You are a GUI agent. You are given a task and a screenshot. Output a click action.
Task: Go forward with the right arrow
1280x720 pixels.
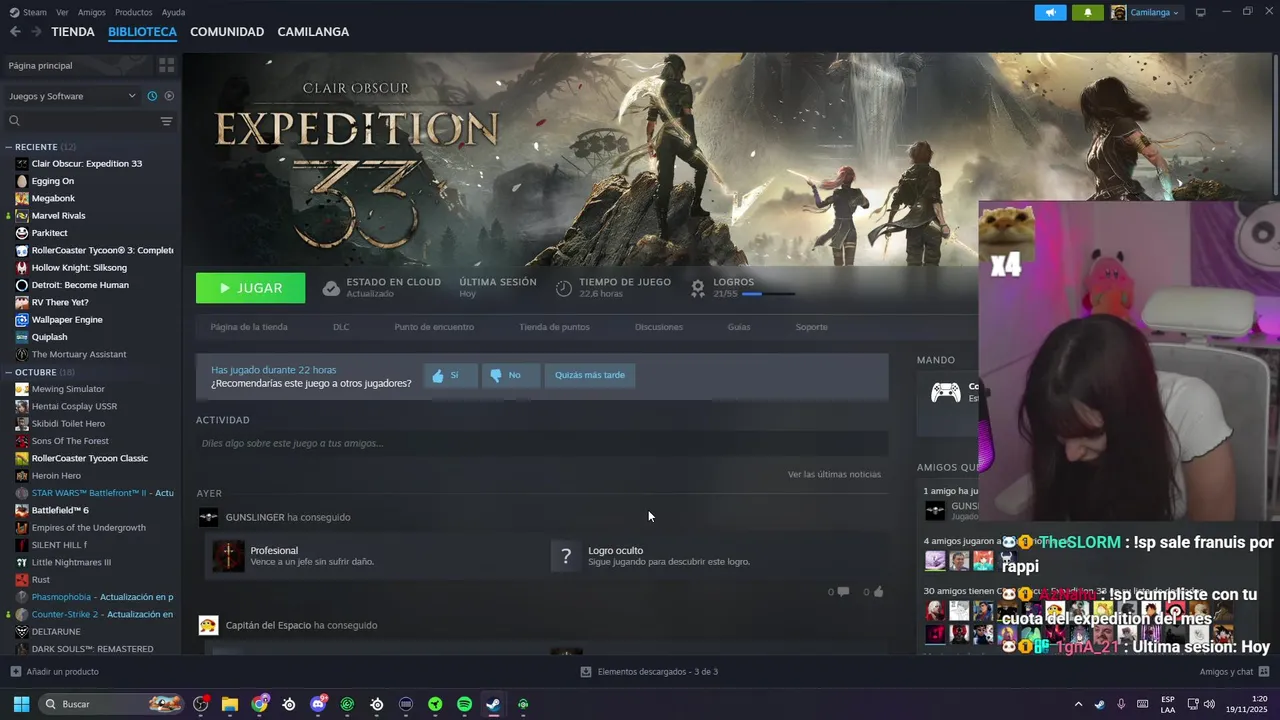(x=36, y=32)
